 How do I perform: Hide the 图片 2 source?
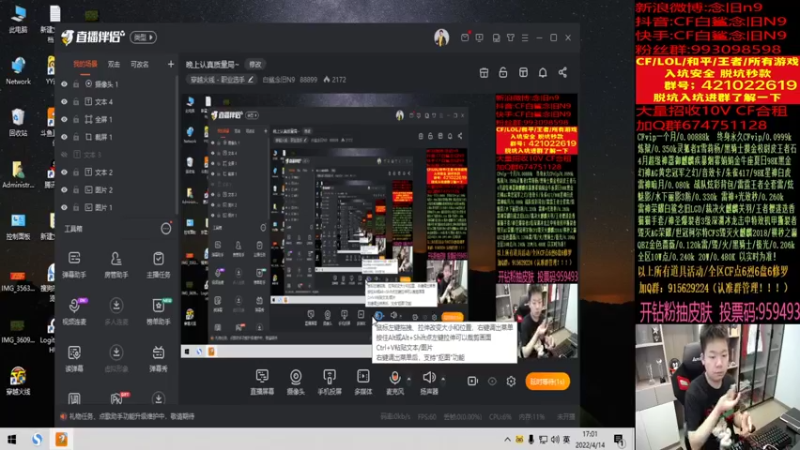[x=64, y=190]
